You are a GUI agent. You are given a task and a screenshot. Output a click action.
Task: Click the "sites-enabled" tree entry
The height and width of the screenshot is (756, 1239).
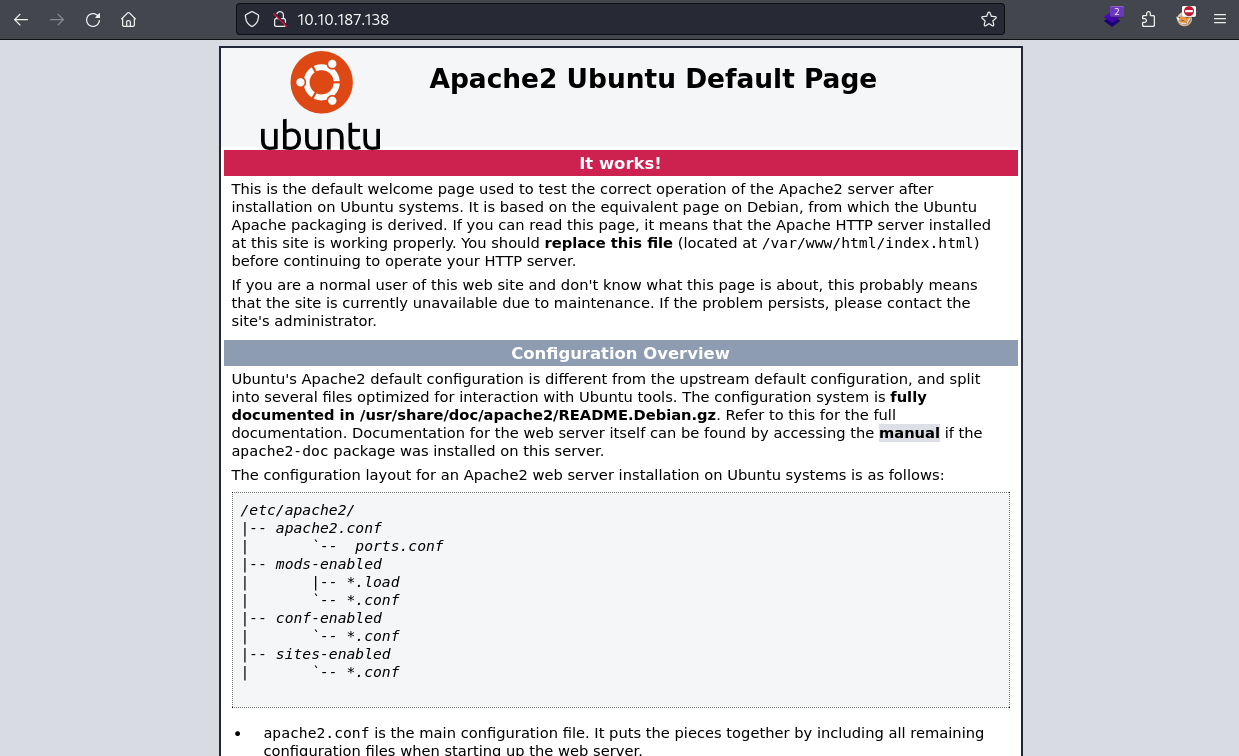(333, 654)
